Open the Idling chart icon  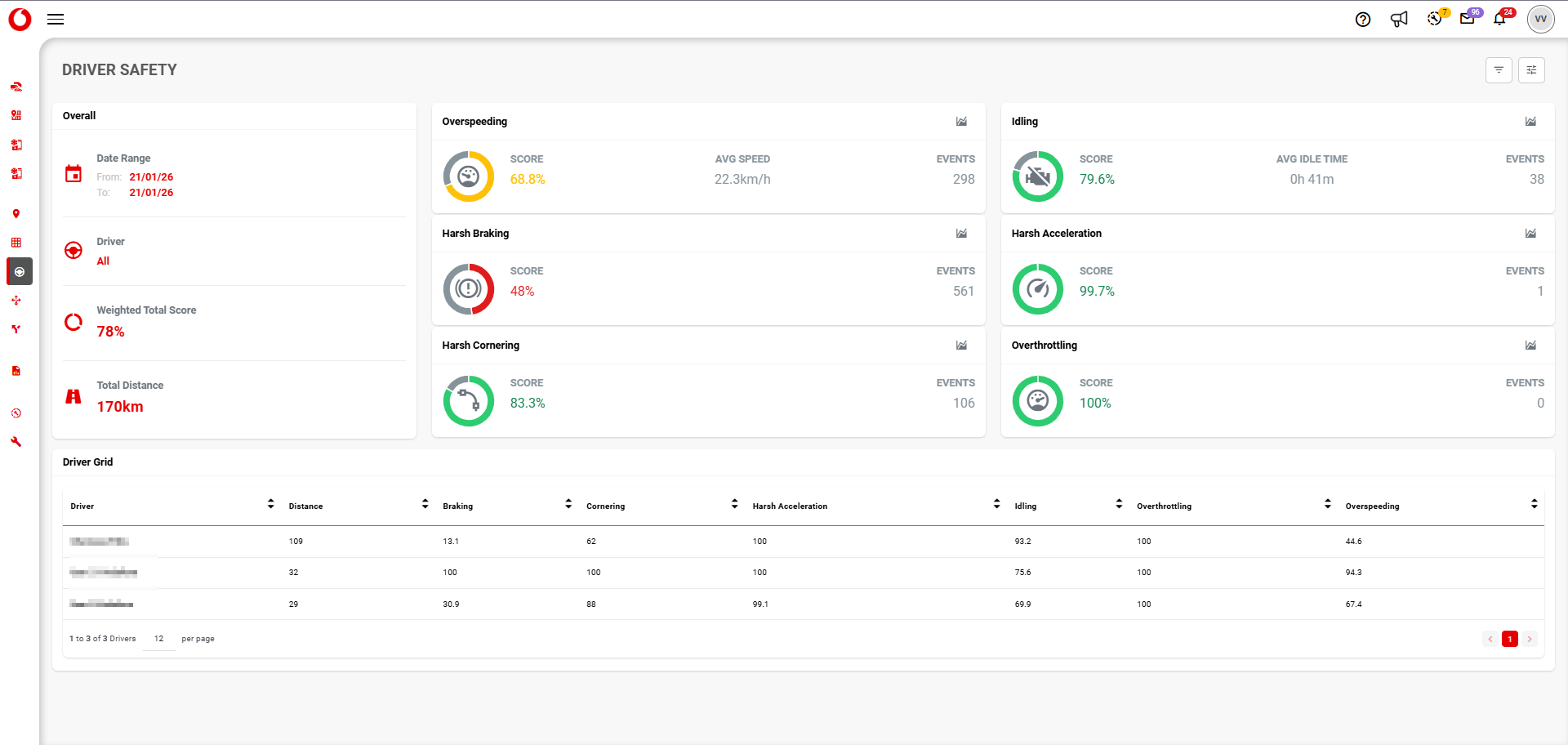(1530, 122)
